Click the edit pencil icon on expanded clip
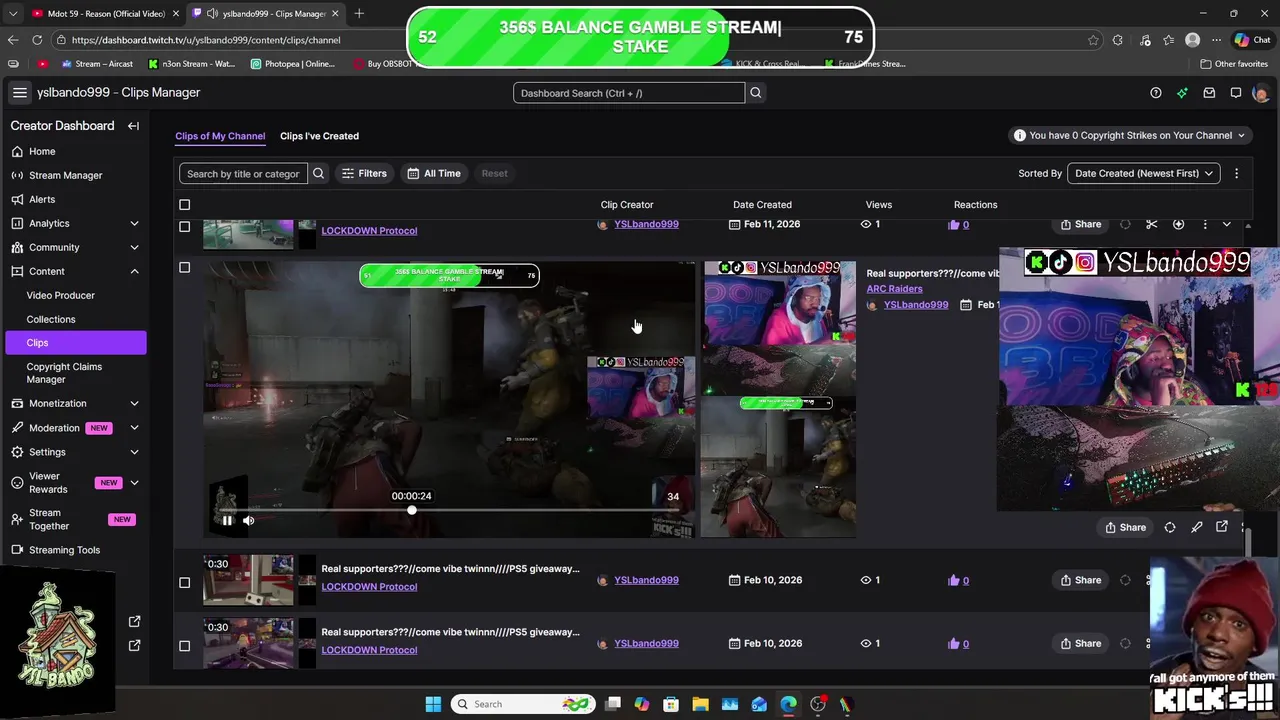This screenshot has height=720, width=1280. pos(1196,527)
